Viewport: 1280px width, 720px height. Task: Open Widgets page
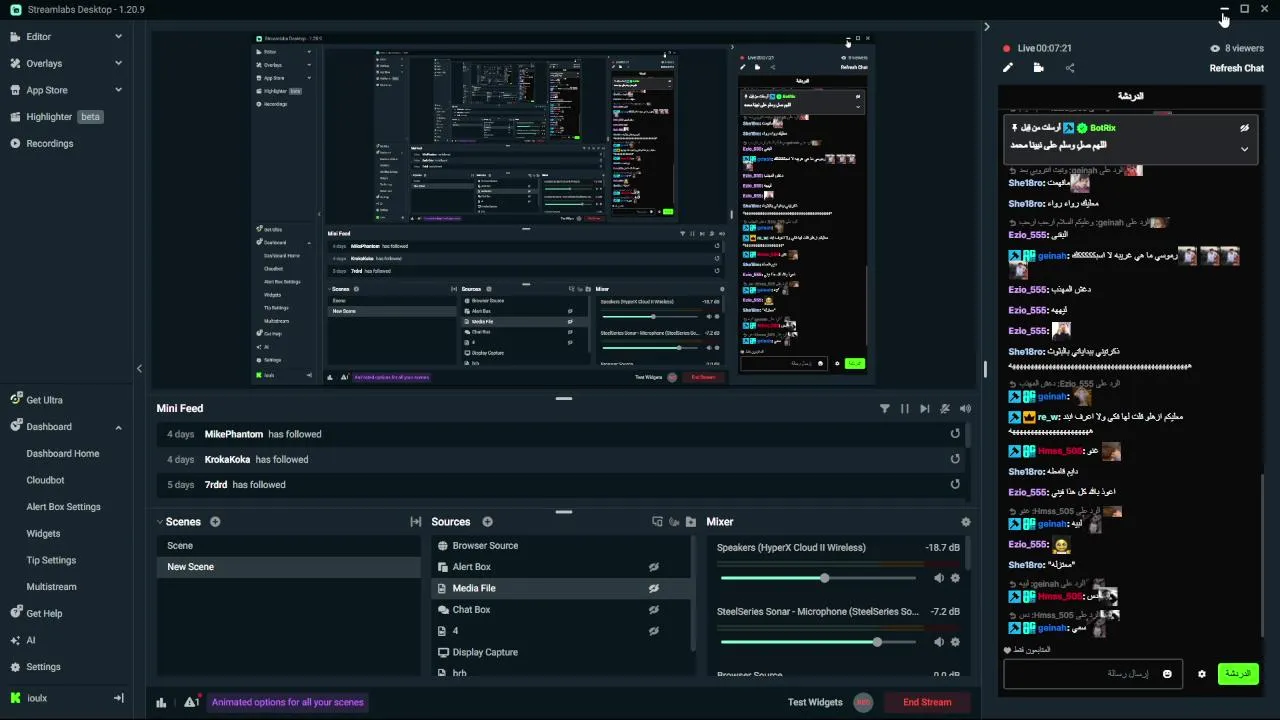tap(43, 534)
